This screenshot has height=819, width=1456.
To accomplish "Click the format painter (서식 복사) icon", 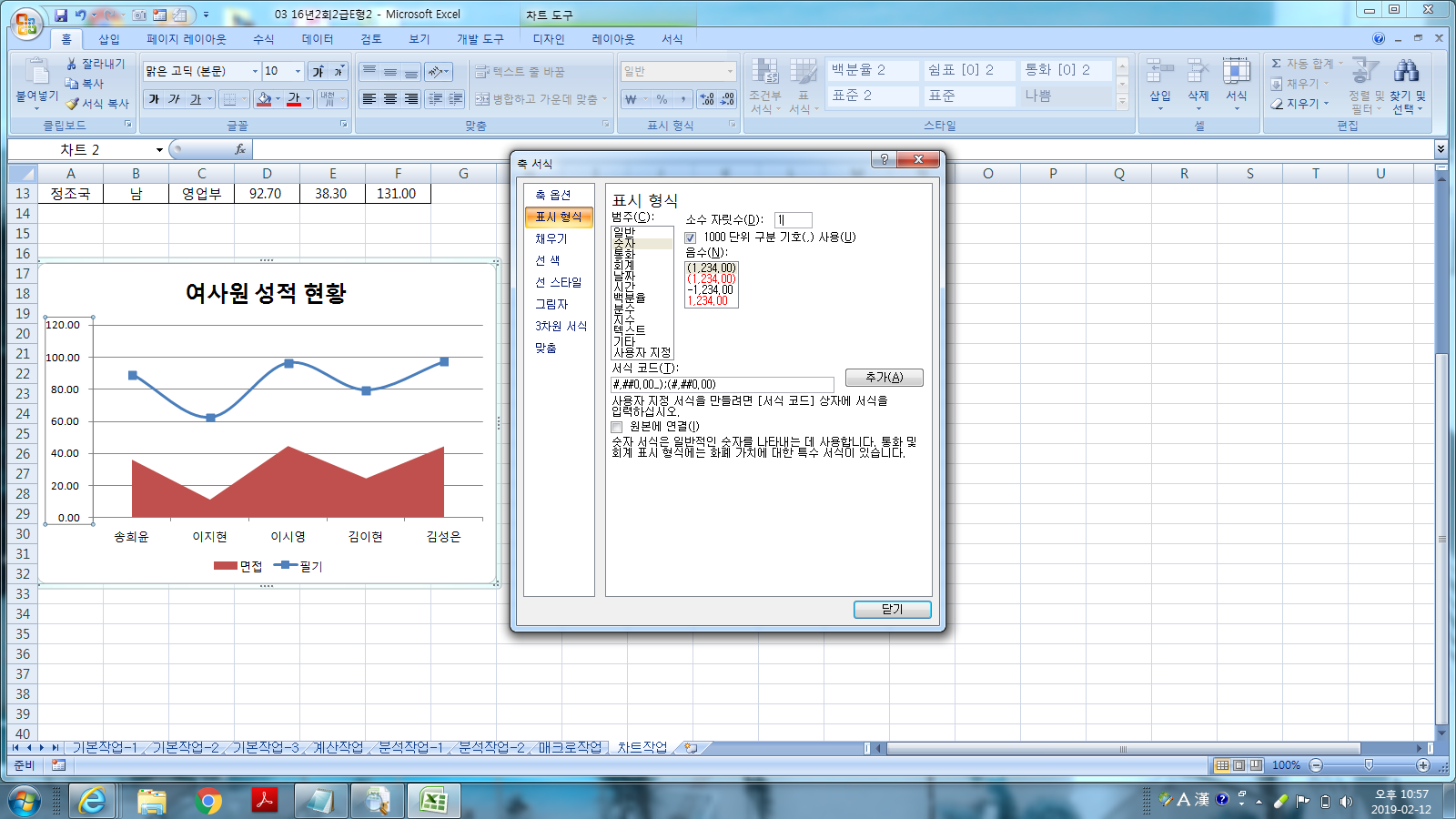I will coord(73,104).
